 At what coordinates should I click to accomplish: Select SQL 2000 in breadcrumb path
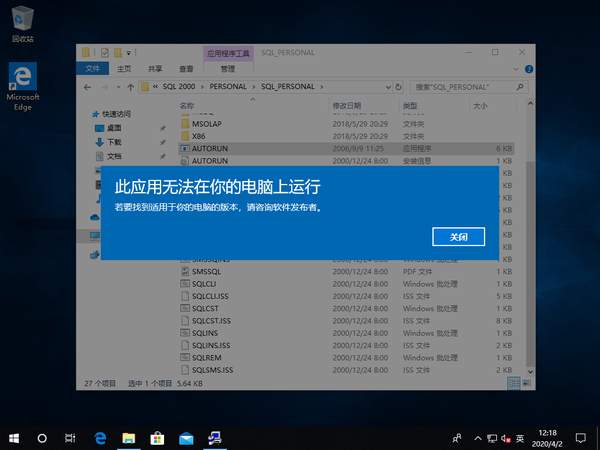[179, 86]
